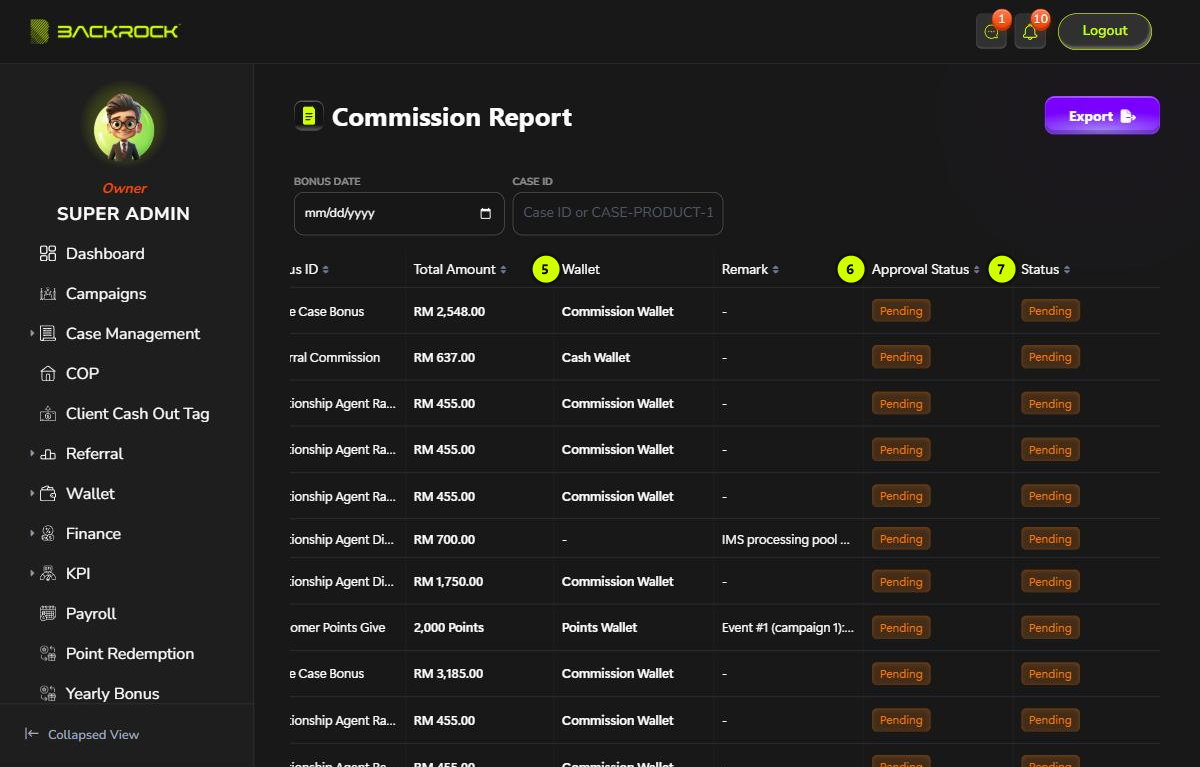Viewport: 1200px width, 767px height.
Task: Open the Bonus Date calendar picker icon
Action: (486, 214)
